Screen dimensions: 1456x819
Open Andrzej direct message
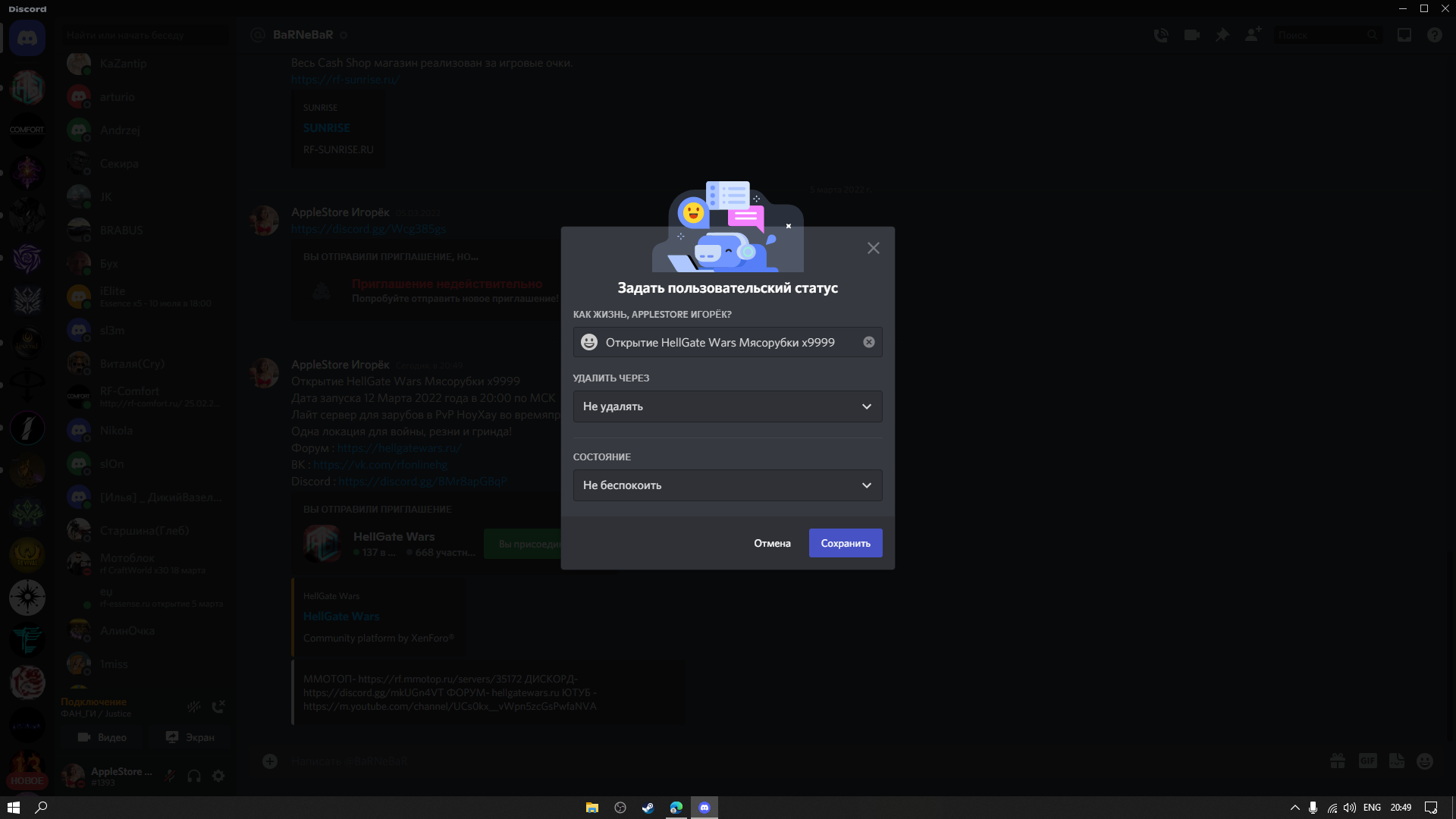pos(145,130)
